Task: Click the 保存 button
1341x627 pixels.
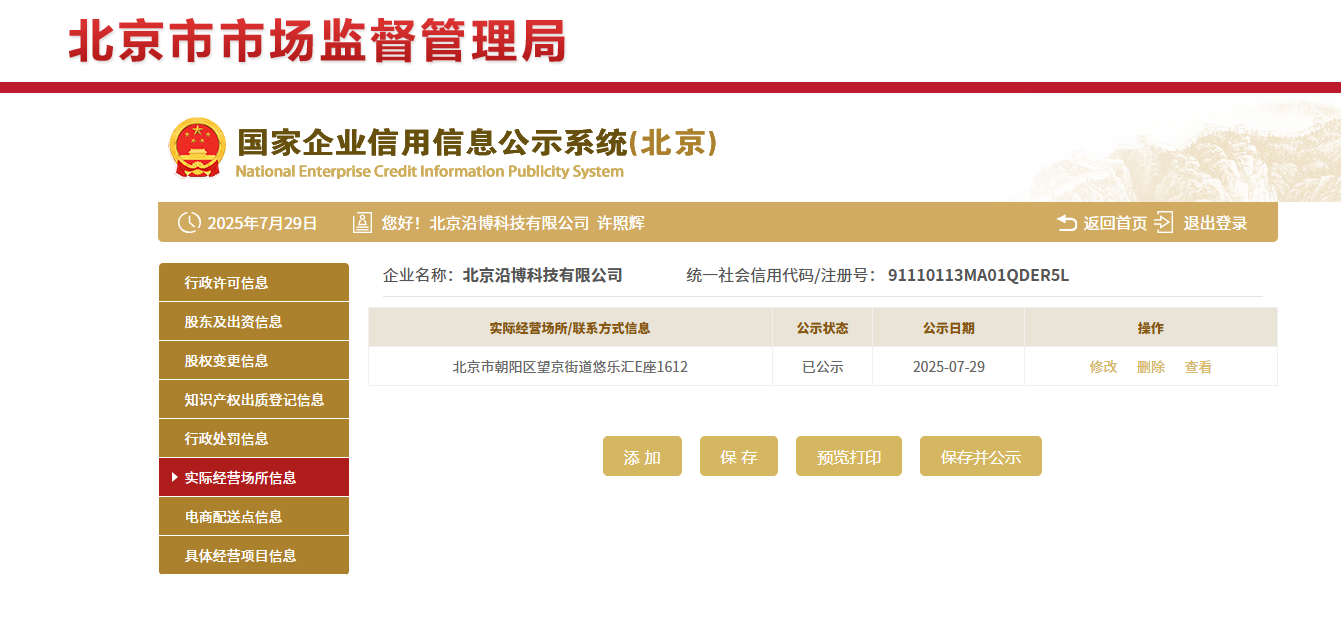Action: point(739,456)
